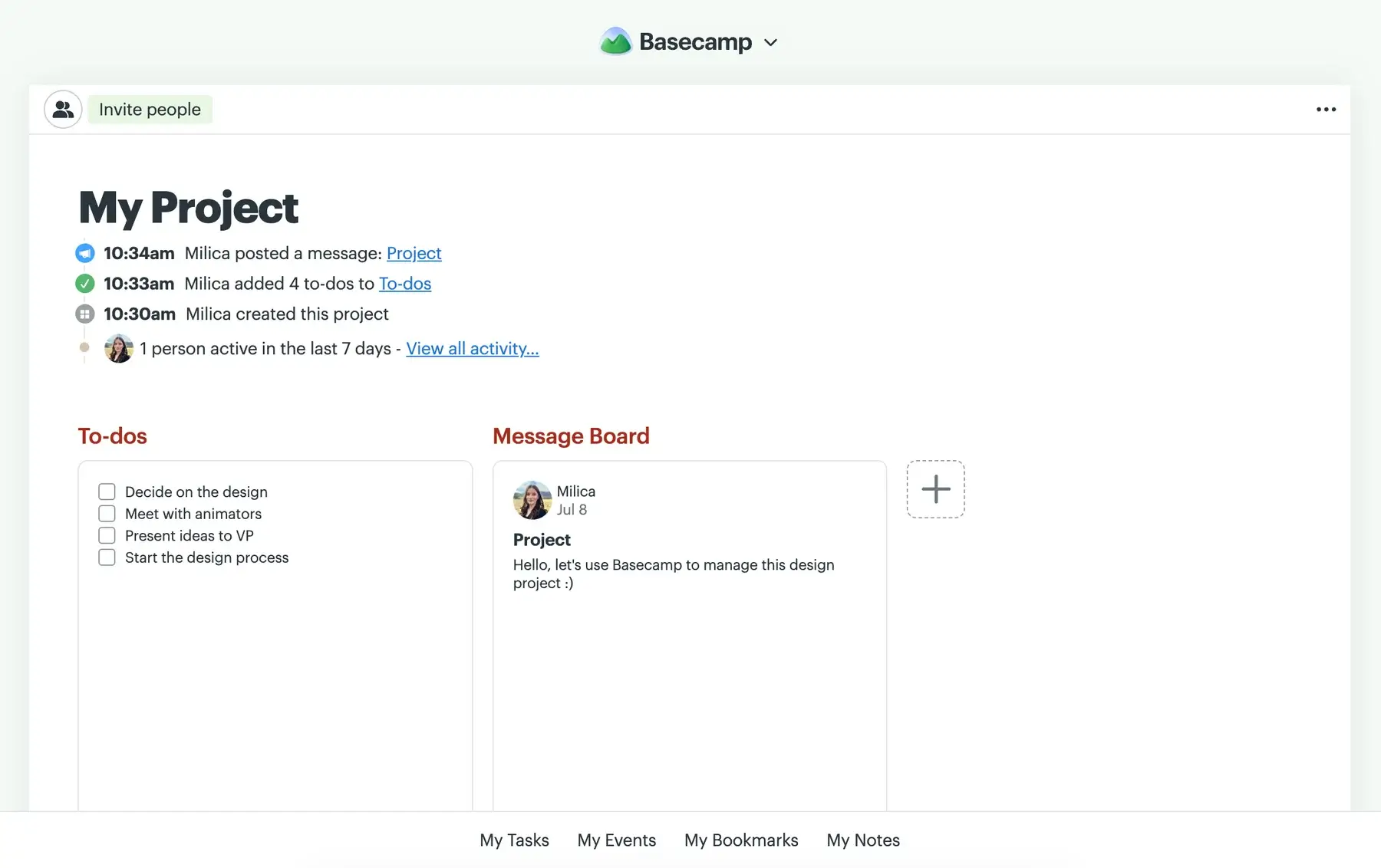Open My Notes in bottom bar
The width and height of the screenshot is (1381, 868).
coord(863,840)
